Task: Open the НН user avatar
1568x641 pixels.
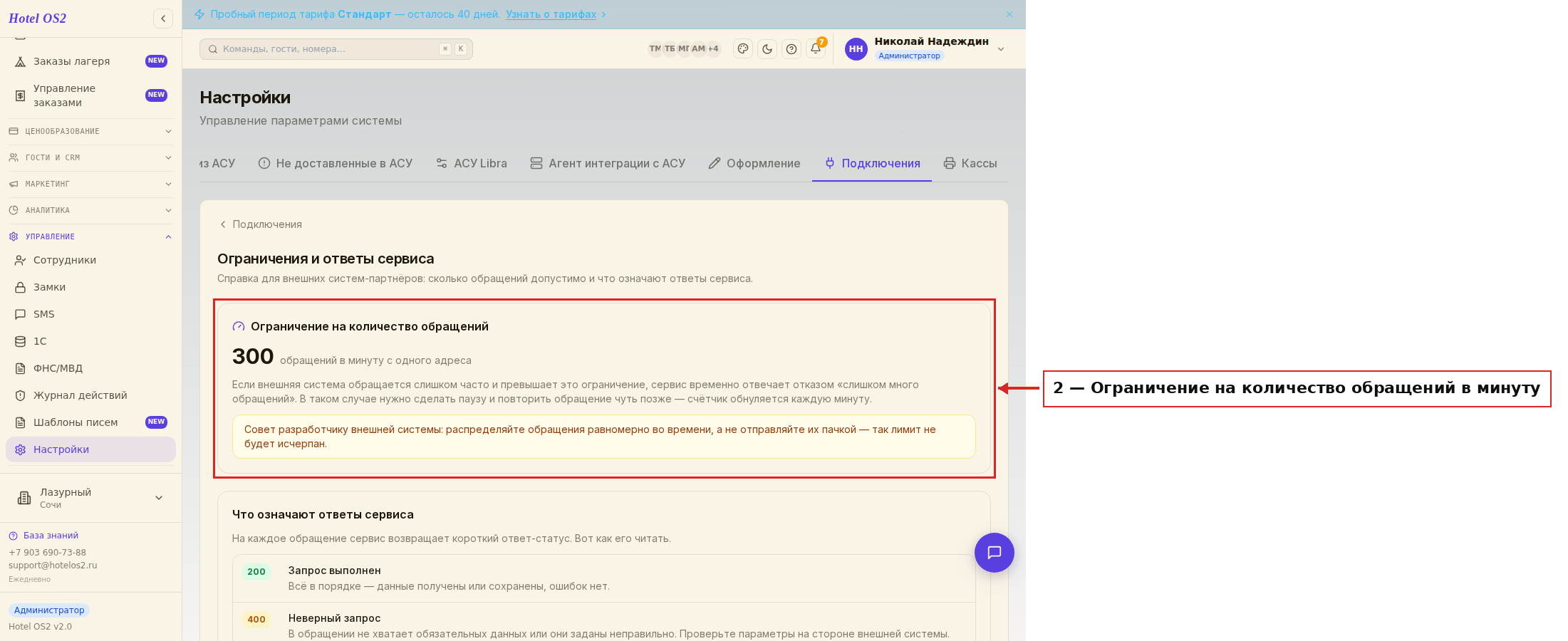Action: click(x=856, y=49)
